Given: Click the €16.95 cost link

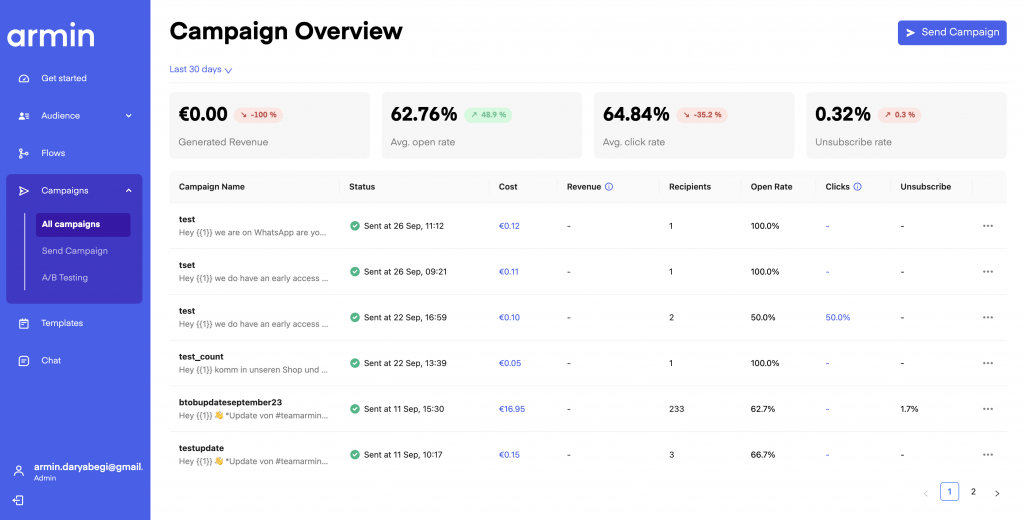Looking at the screenshot, I should (511, 409).
